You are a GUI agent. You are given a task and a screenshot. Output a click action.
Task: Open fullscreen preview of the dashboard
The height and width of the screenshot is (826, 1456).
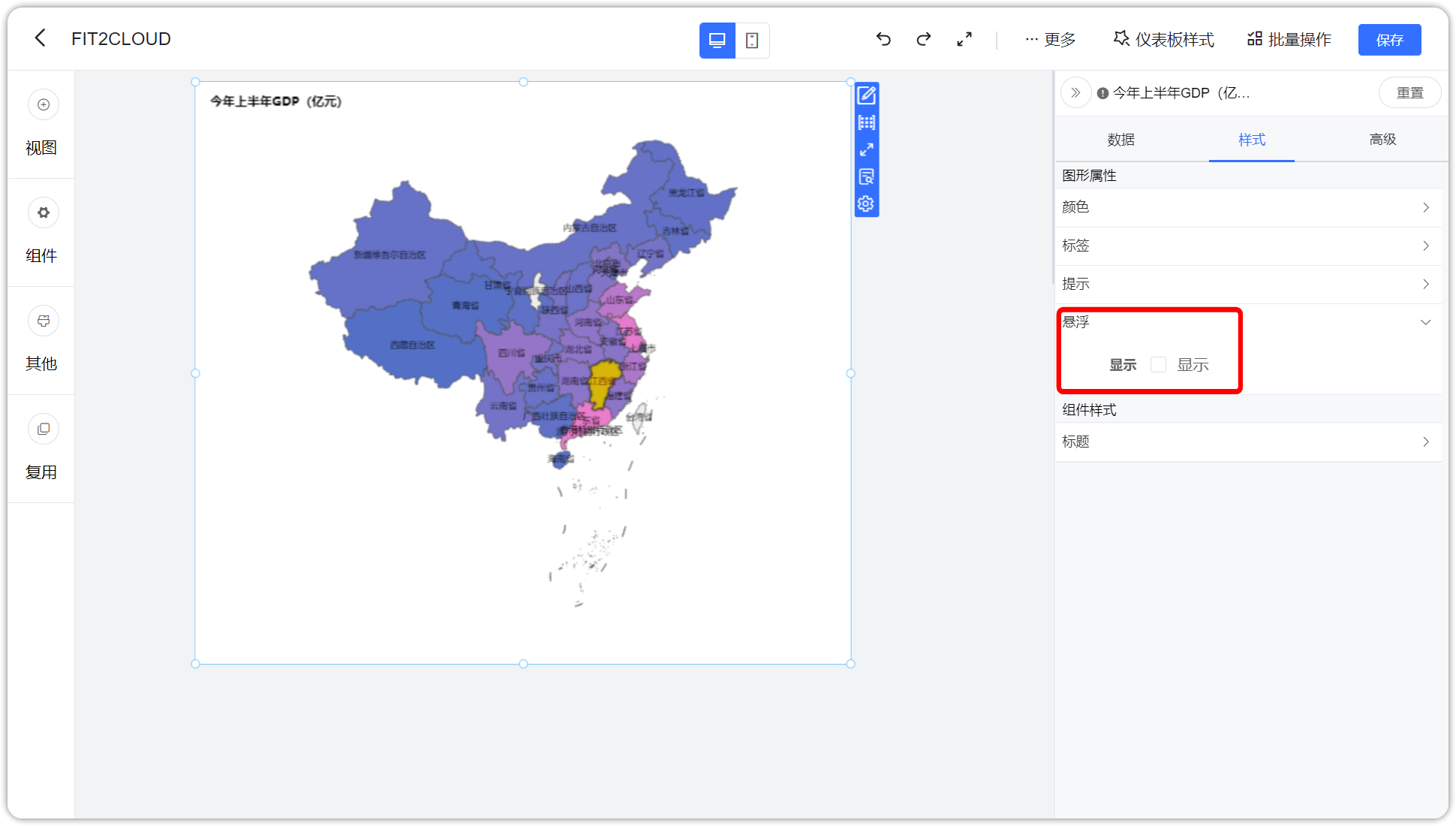964,39
